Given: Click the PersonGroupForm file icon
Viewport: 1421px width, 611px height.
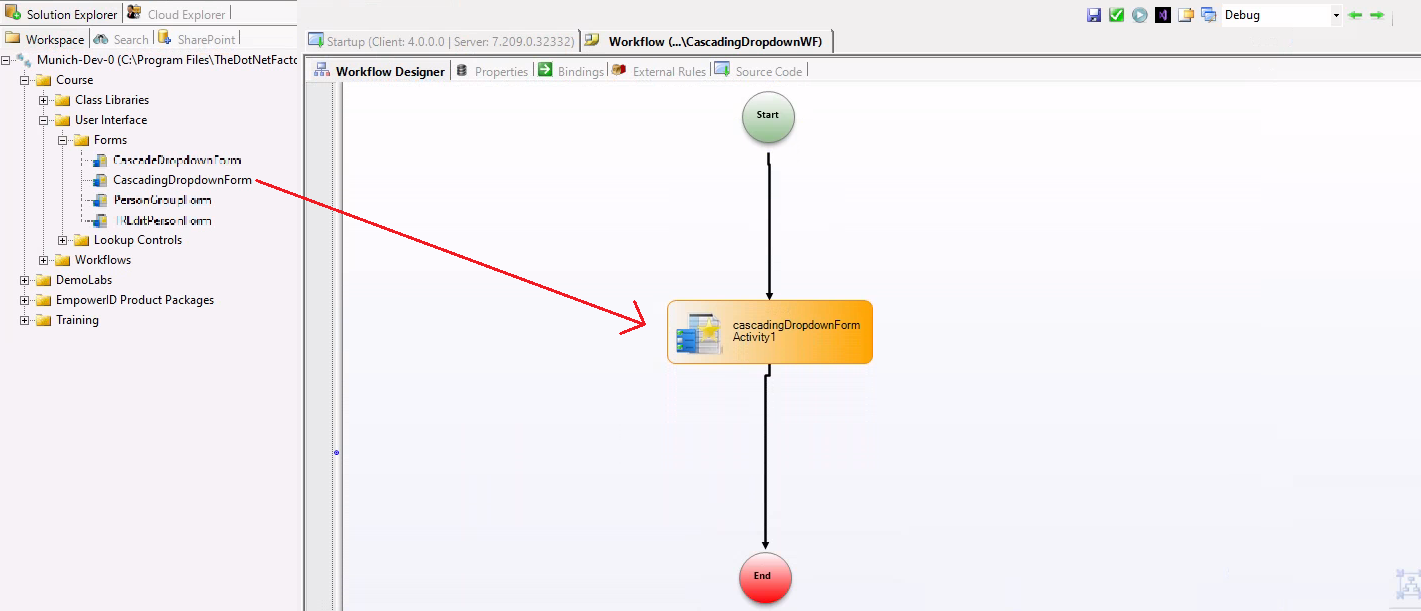Looking at the screenshot, I should (x=99, y=200).
